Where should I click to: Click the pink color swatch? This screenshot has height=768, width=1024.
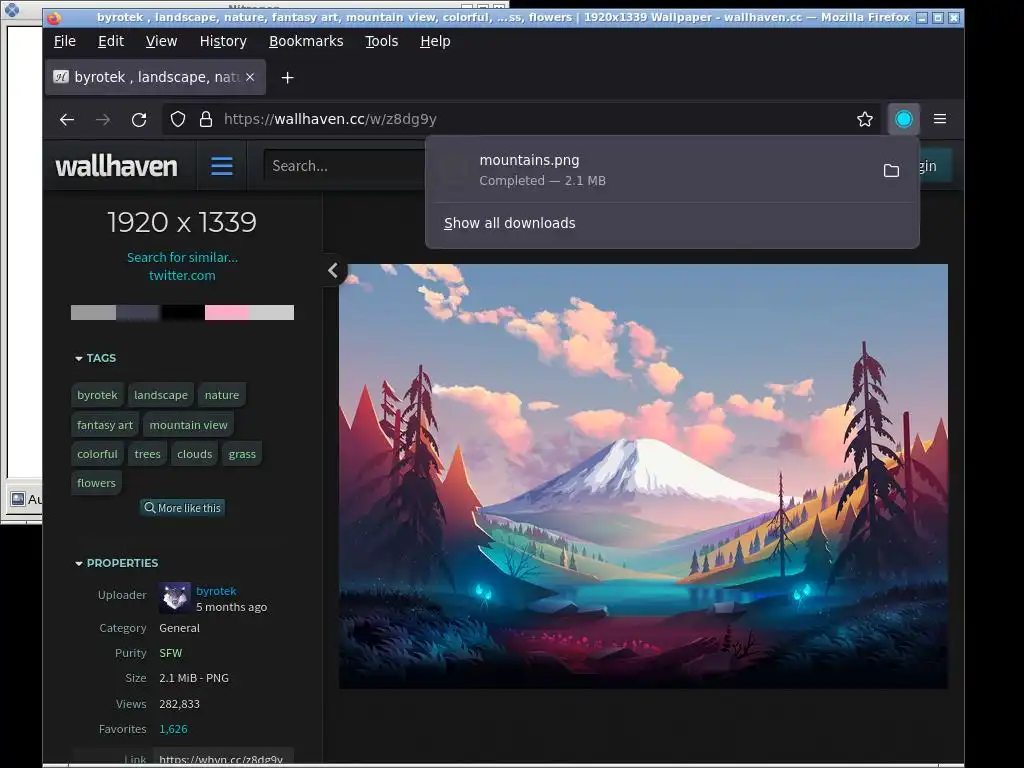coord(227,312)
